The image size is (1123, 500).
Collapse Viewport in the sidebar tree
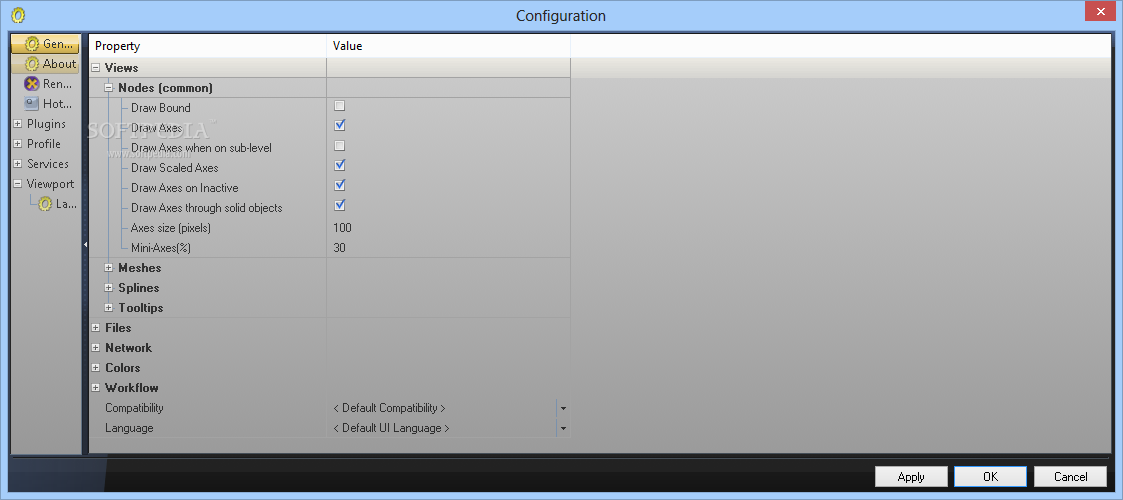click(17, 184)
